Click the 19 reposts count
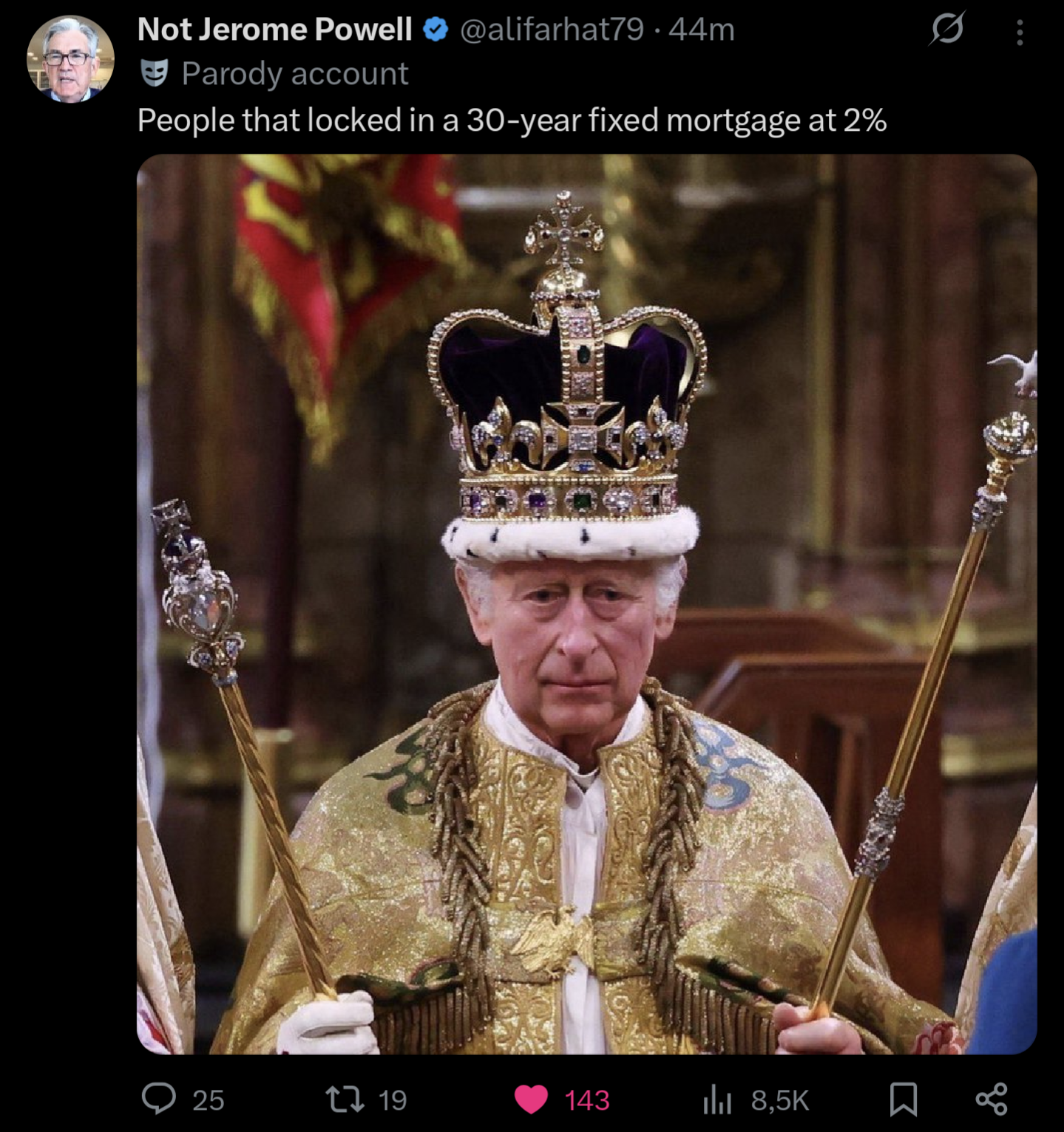Screen dimensions: 1064x1132 click(393, 1100)
